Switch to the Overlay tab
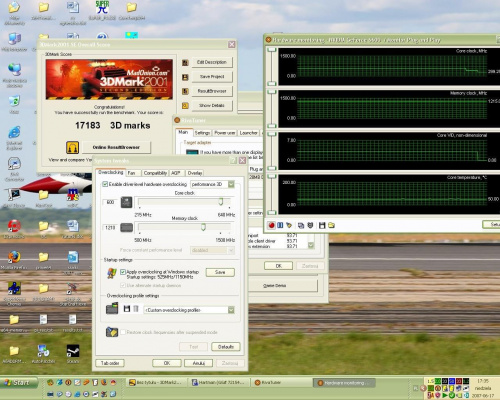The image size is (500, 400). point(195,173)
